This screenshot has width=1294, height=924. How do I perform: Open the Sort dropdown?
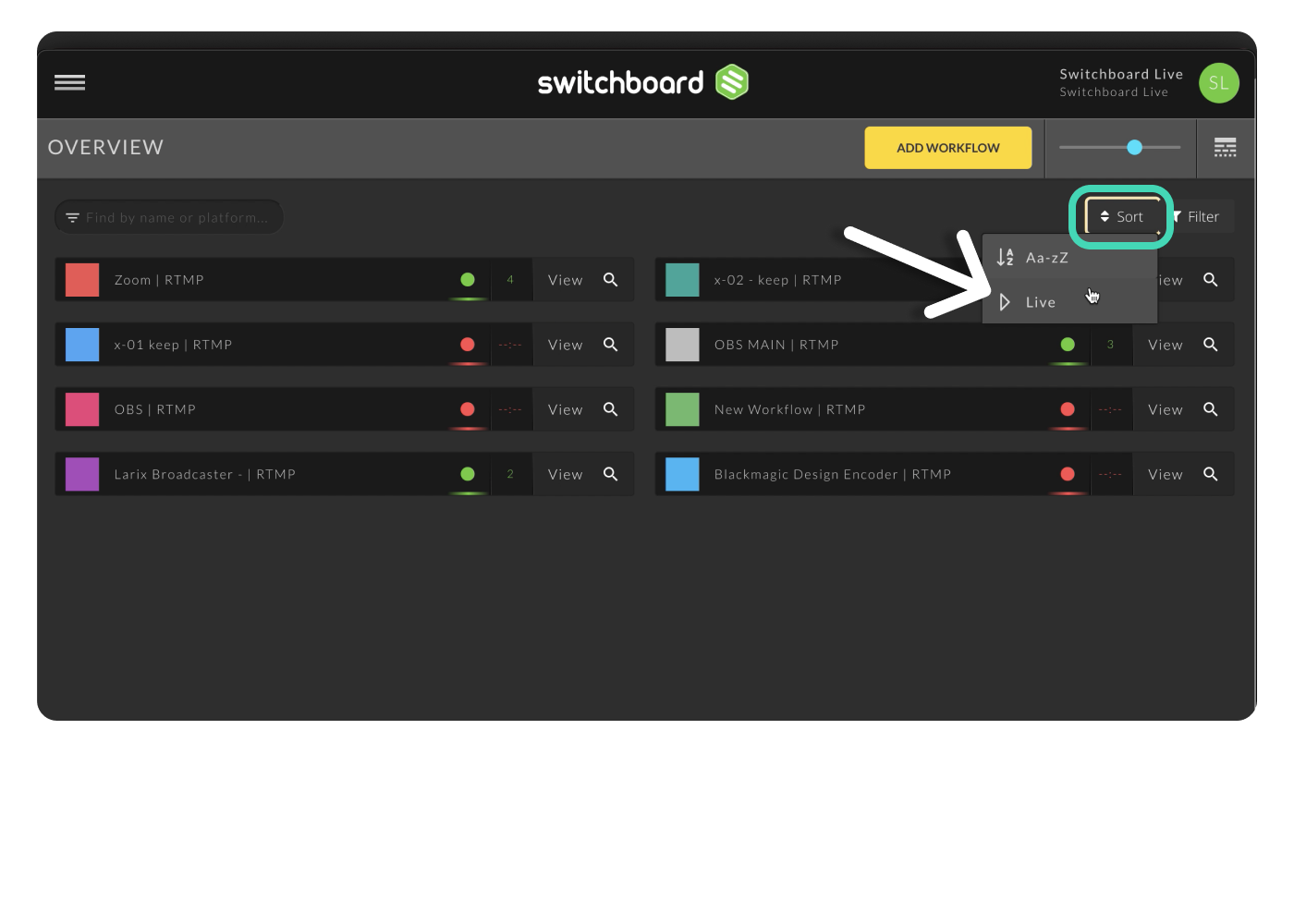1122,217
